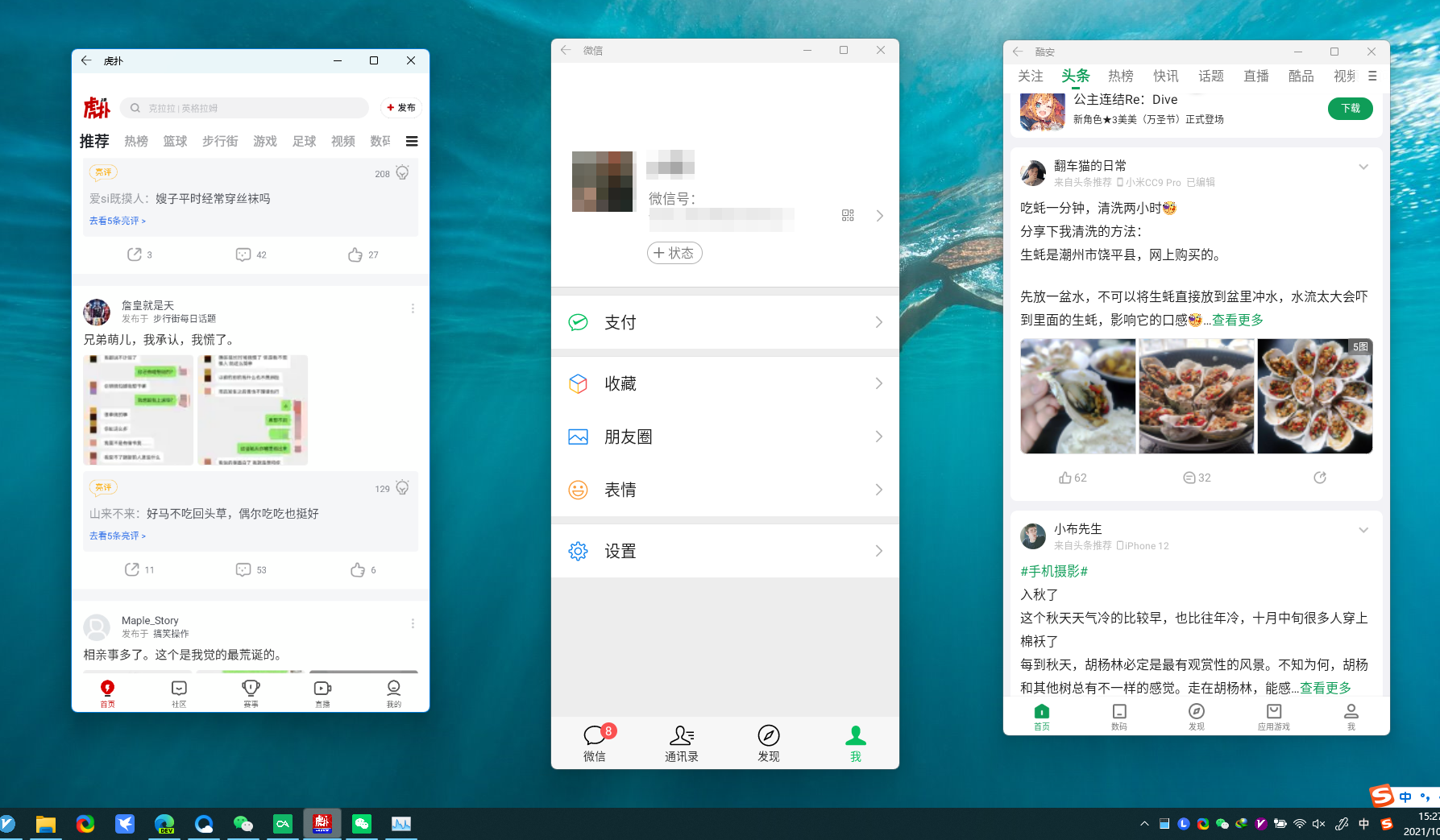1440x840 pixels.
Task: Select the 足球 tab in Hupu
Action: (x=304, y=142)
